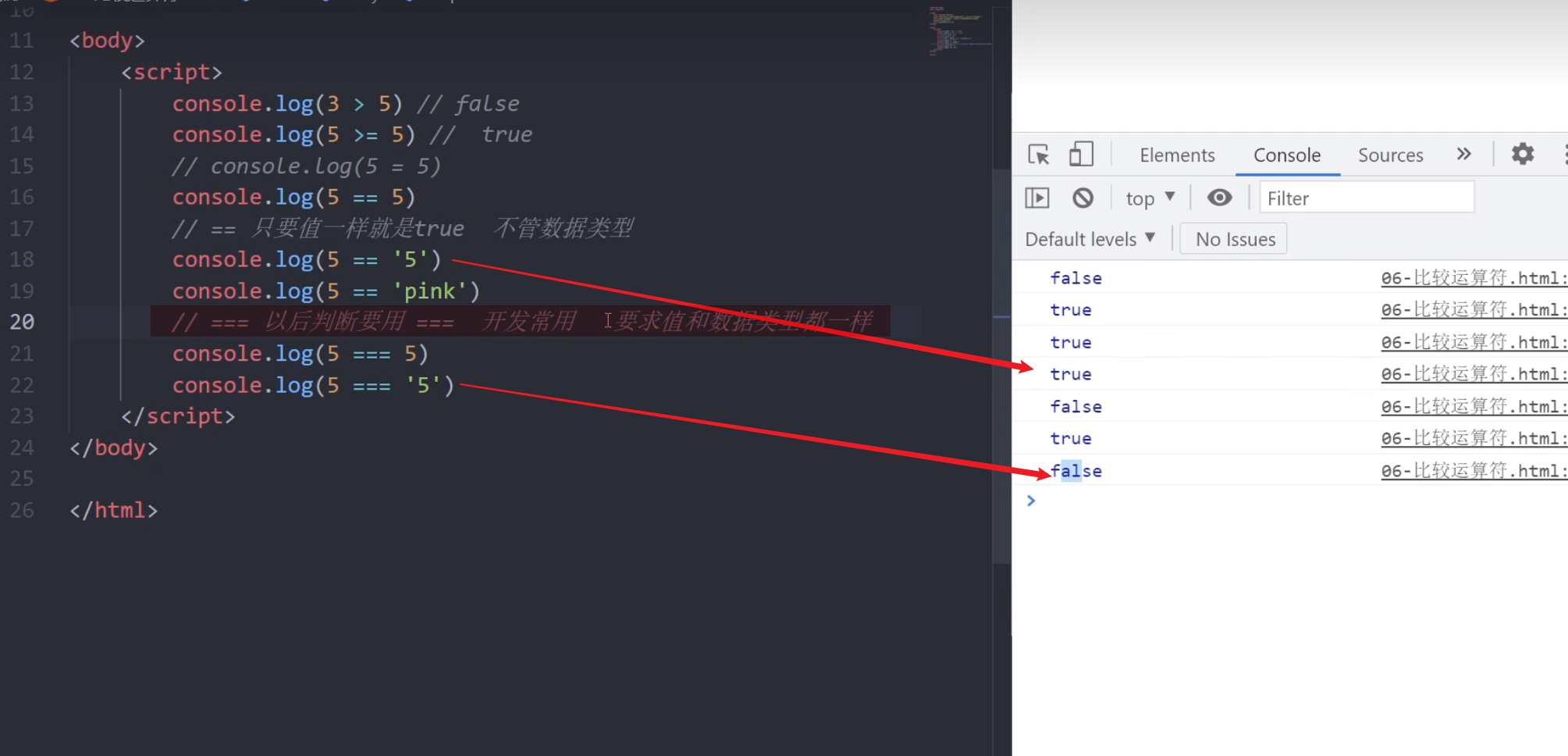Click code line console.log(5 == '5')
The height and width of the screenshot is (756, 1568).
pos(307,259)
